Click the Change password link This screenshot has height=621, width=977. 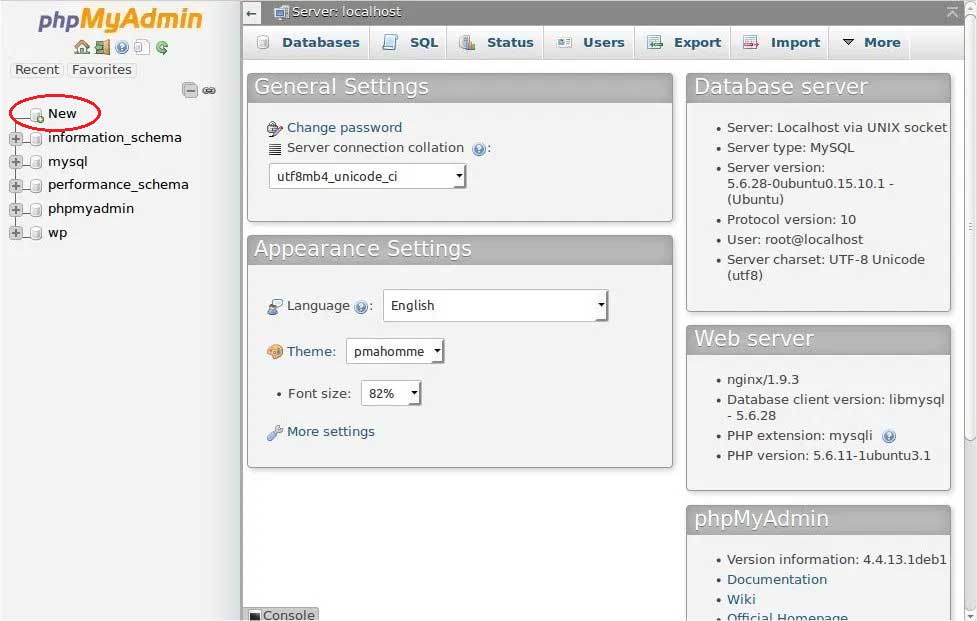[346, 127]
